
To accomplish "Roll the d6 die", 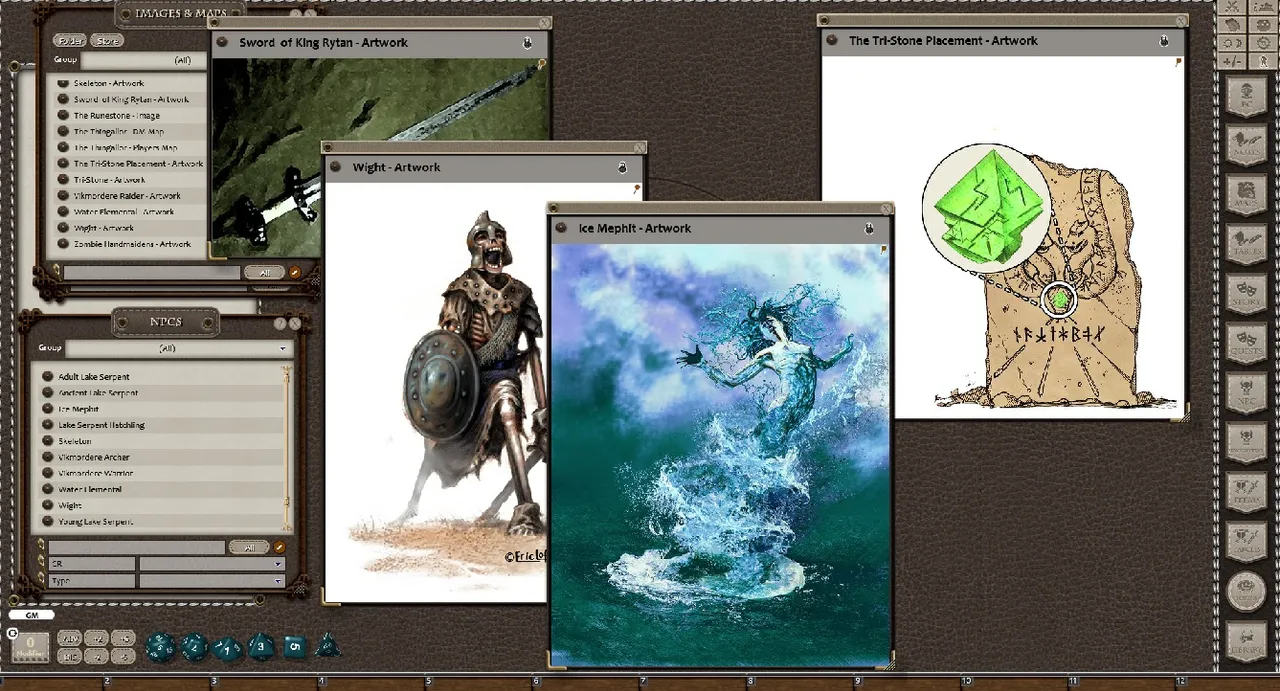I will tap(294, 646).
